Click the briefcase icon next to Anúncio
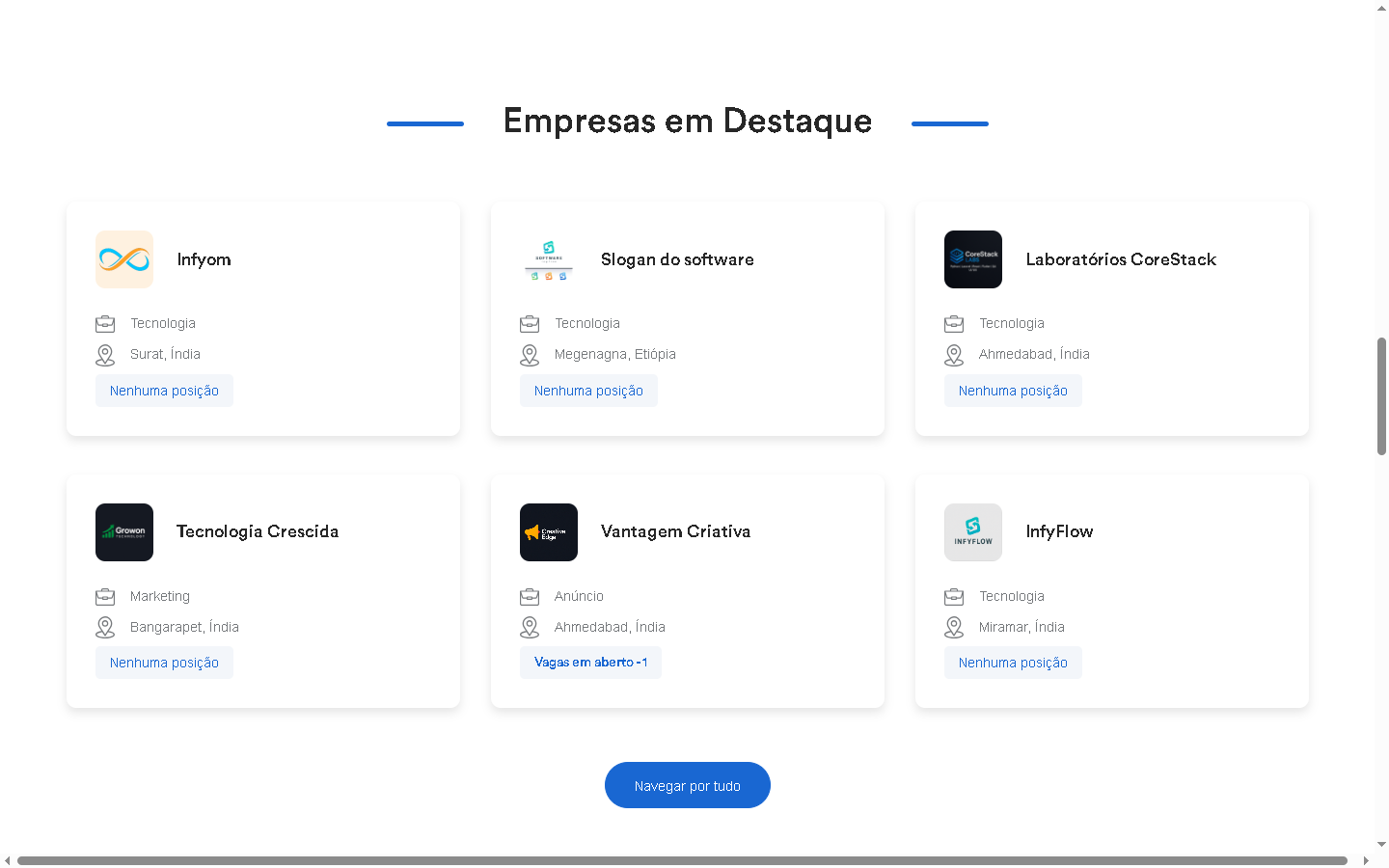This screenshot has width=1389, height=868. click(530, 597)
